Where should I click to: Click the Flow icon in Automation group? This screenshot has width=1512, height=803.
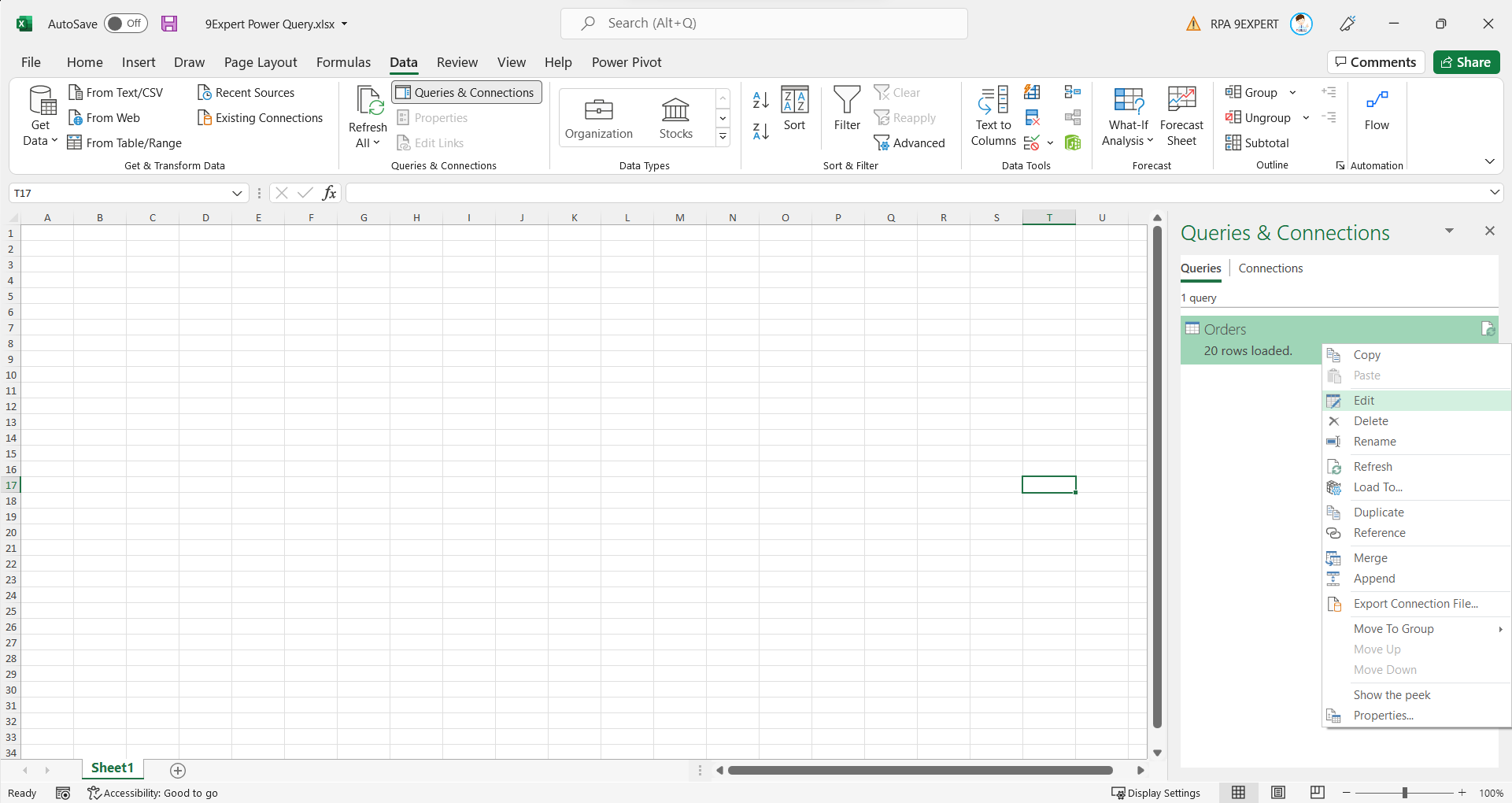(1377, 109)
